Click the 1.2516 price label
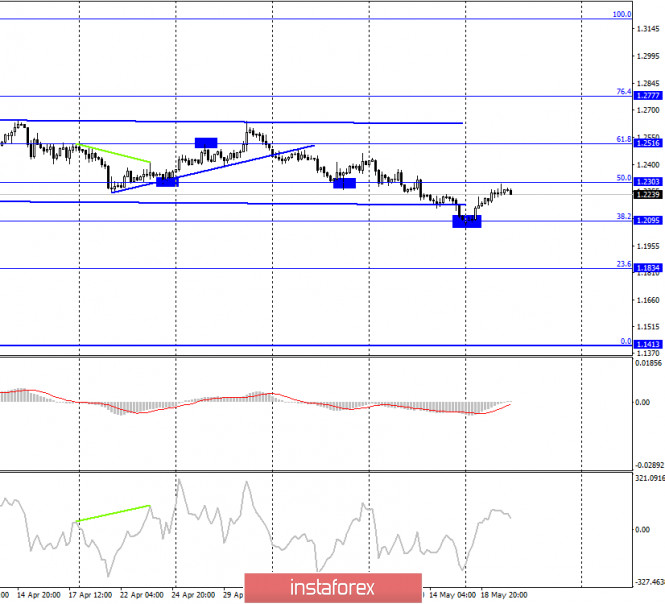The width and height of the screenshot is (665, 604). pyautogui.click(x=648, y=144)
